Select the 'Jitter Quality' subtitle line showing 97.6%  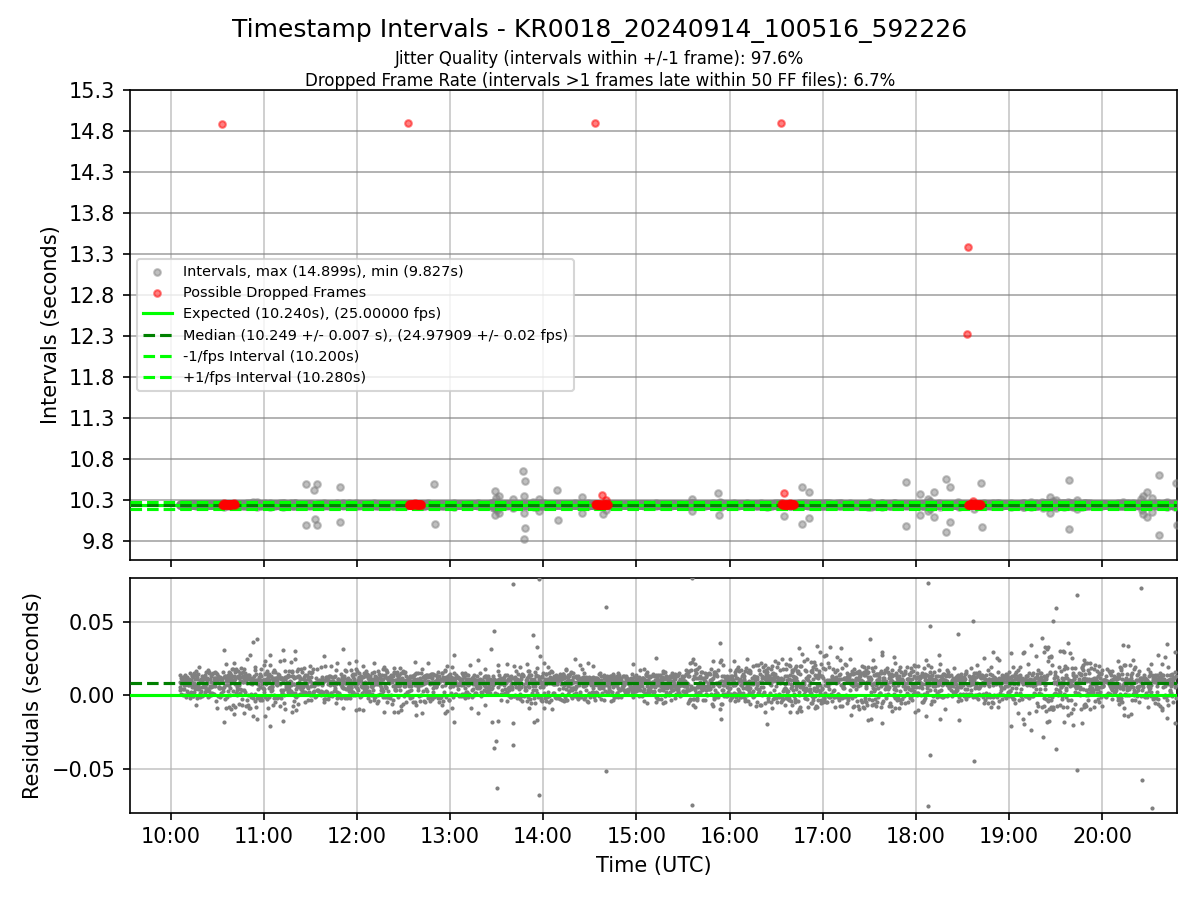point(599,58)
